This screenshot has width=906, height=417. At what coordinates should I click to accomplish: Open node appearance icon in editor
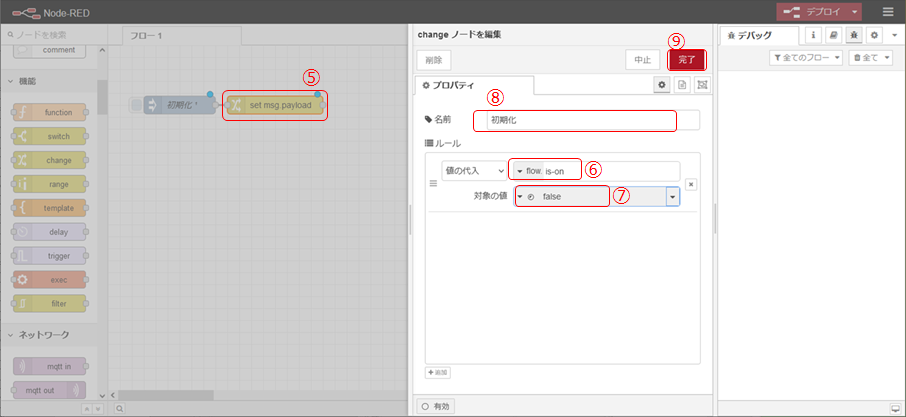coord(701,86)
